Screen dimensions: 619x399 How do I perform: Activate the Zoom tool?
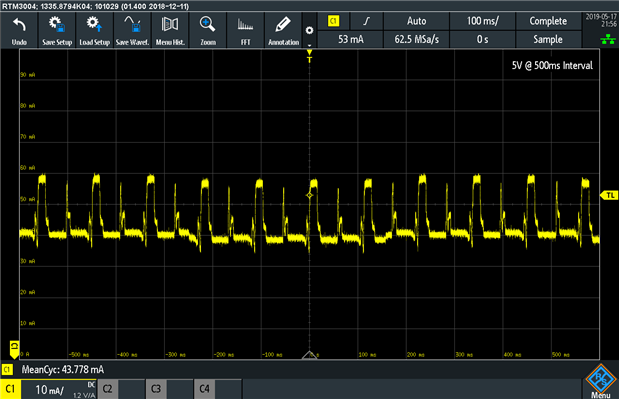[208, 30]
